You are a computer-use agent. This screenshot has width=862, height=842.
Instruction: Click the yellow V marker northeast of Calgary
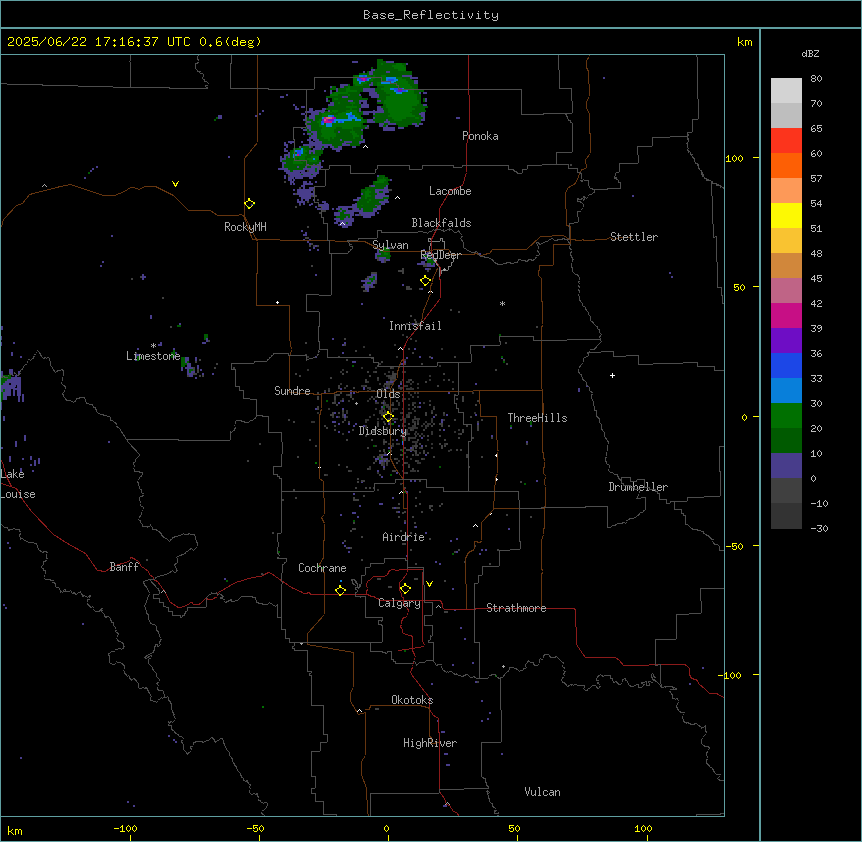pos(429,584)
